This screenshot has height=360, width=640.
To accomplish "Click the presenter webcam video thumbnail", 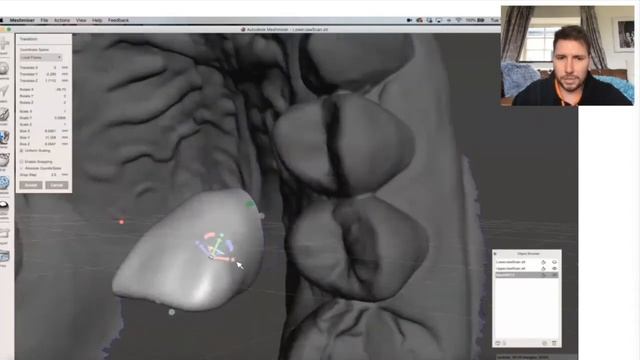I will pos(568,56).
